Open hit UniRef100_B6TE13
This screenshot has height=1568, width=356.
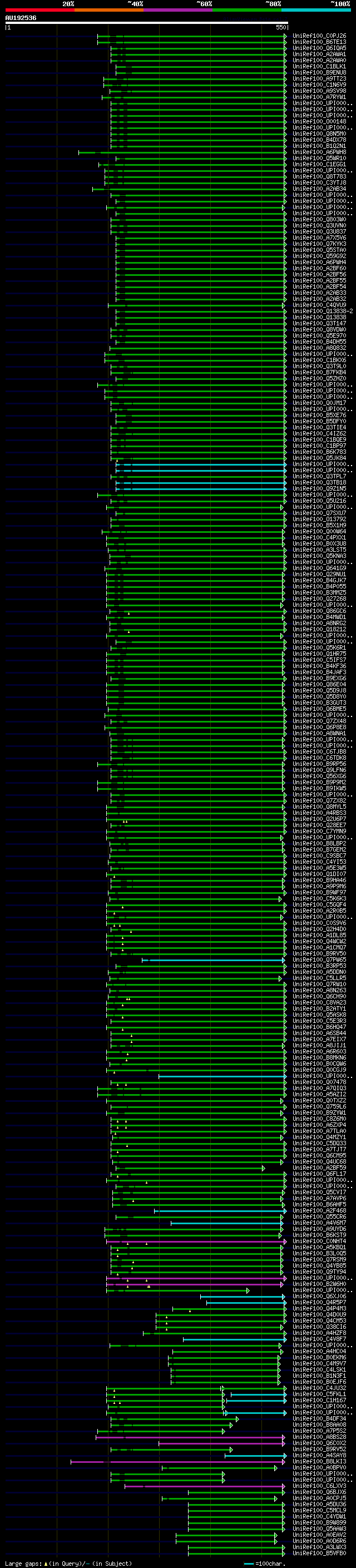[x=319, y=42]
